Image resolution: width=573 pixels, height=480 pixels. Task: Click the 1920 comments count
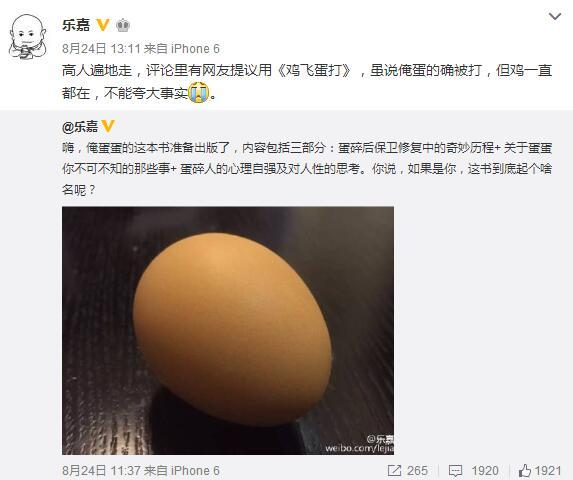[x=485, y=471]
